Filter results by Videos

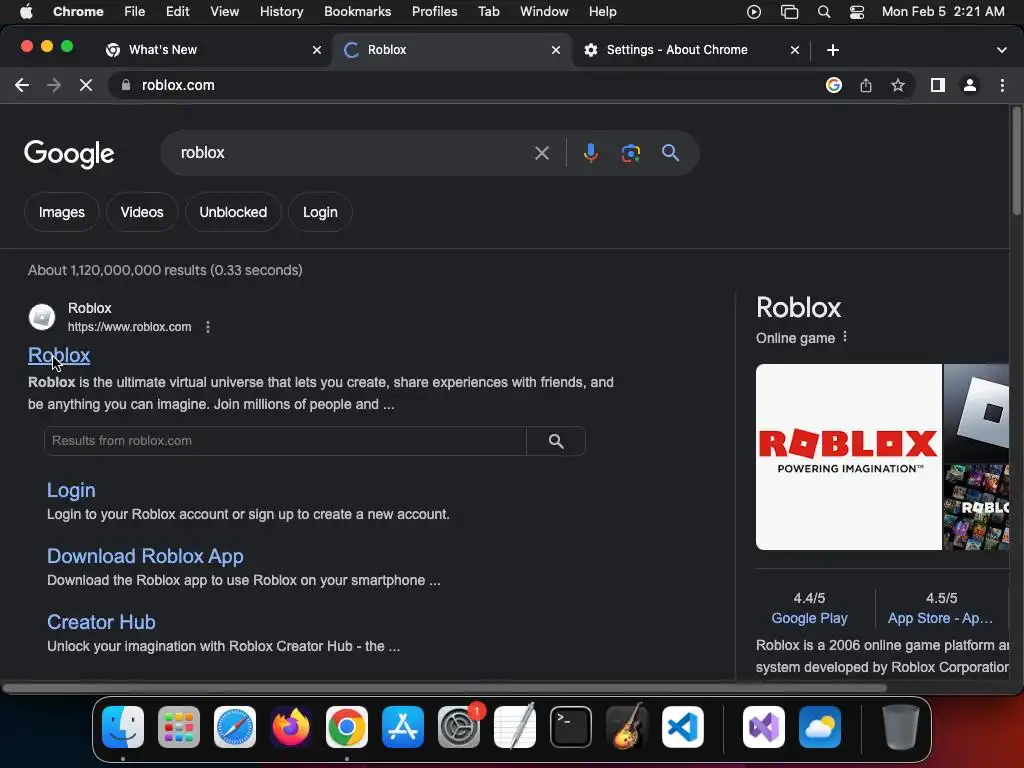tap(142, 212)
